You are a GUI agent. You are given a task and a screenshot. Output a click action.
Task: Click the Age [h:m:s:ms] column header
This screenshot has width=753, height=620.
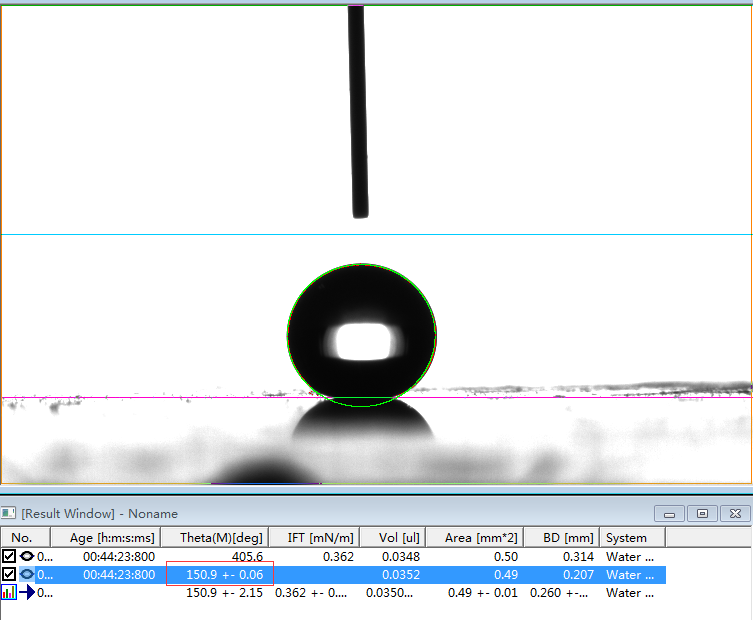tap(112, 538)
